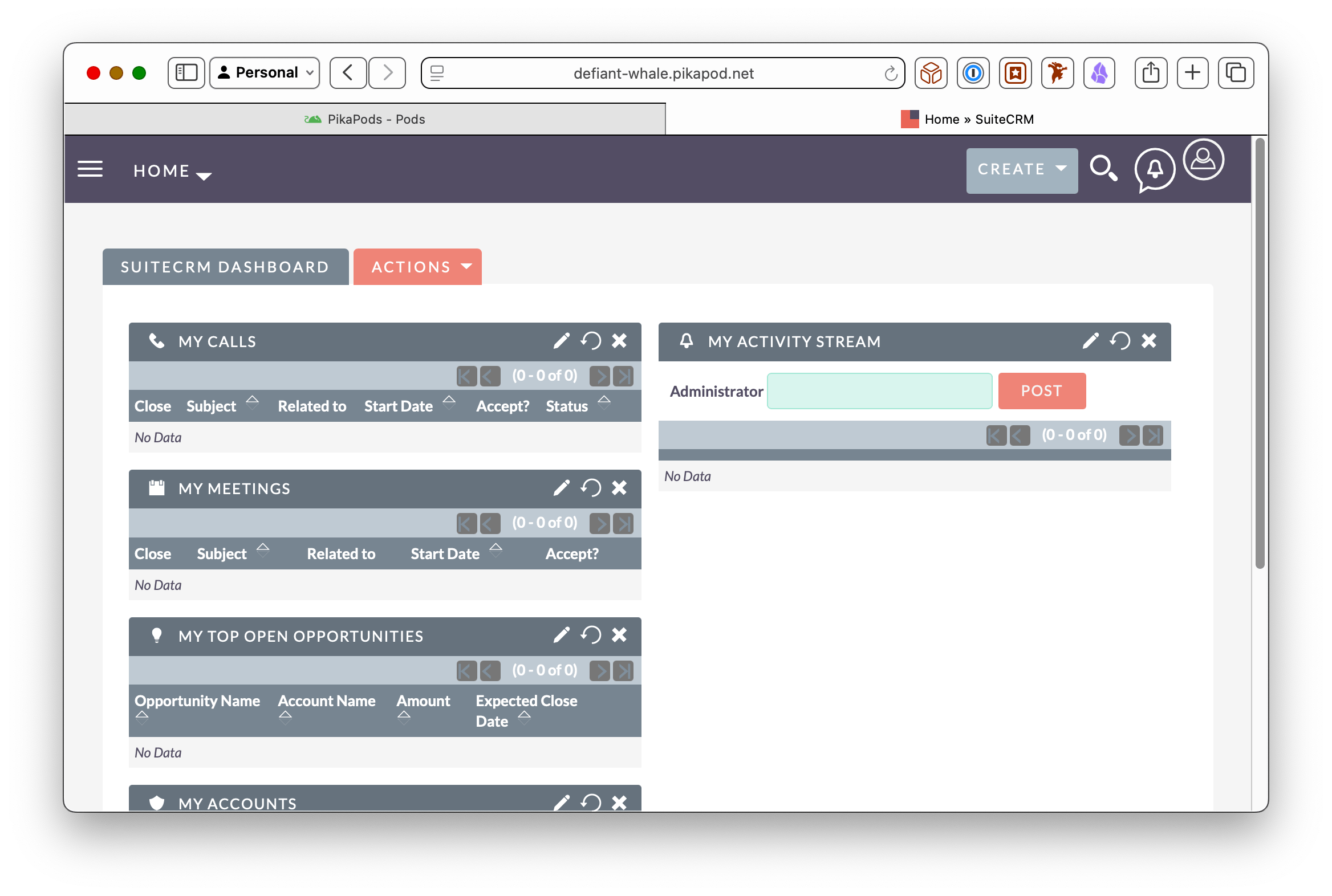
Task: Click the 1Password extension icon
Action: pyautogui.click(x=973, y=72)
